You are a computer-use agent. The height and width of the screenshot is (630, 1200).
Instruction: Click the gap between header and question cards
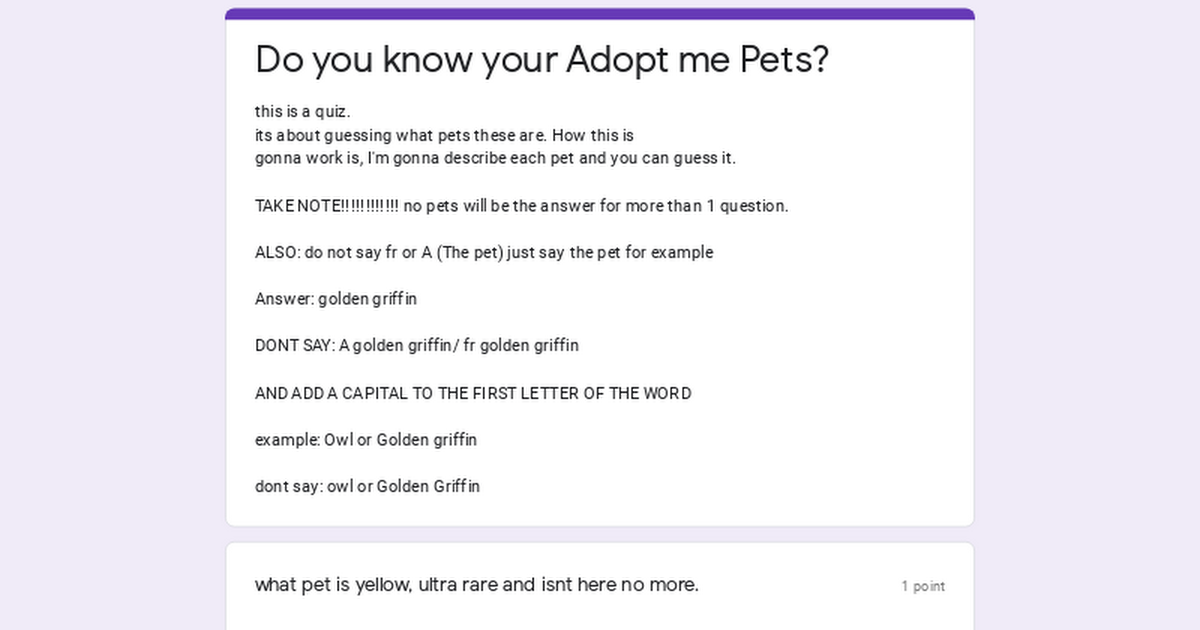click(x=600, y=535)
